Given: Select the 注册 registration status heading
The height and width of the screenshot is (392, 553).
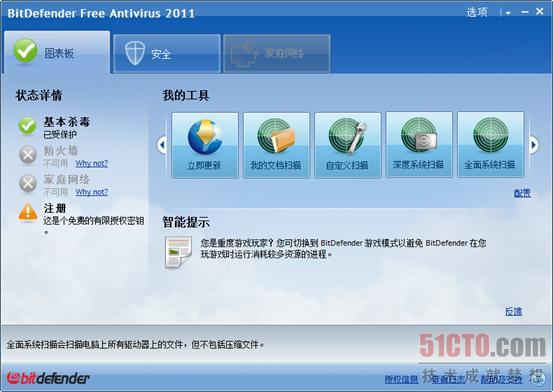Looking at the screenshot, I should point(55,208).
